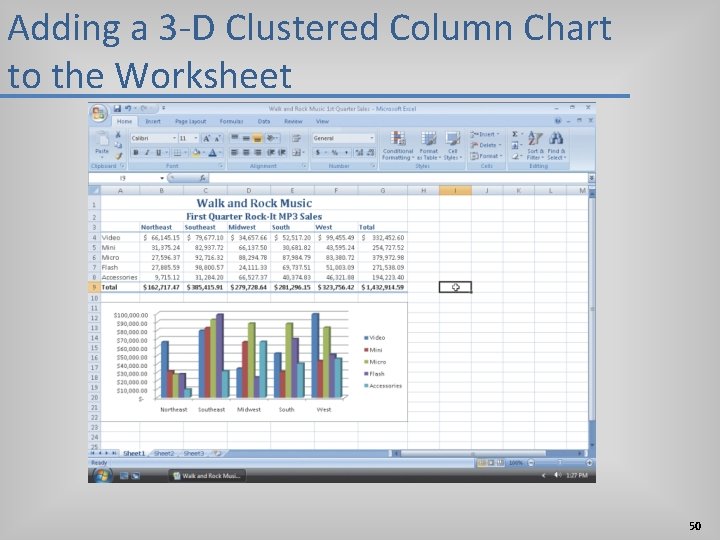
Task: Open the Calibri font name dropdown
Action: (x=174, y=138)
